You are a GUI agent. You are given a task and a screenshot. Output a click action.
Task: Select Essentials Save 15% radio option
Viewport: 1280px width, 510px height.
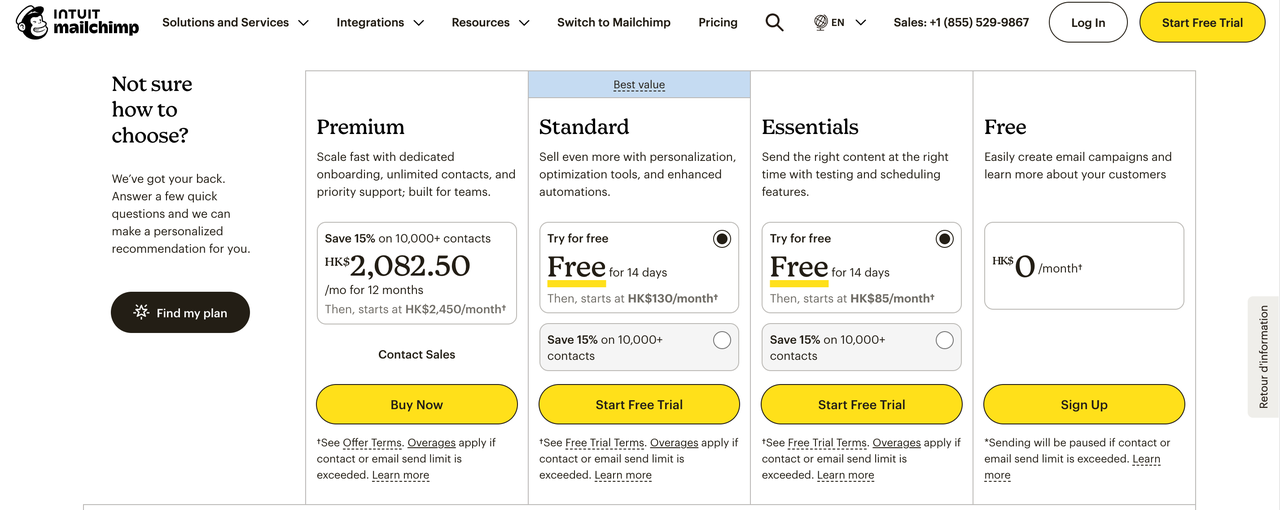[944, 340]
